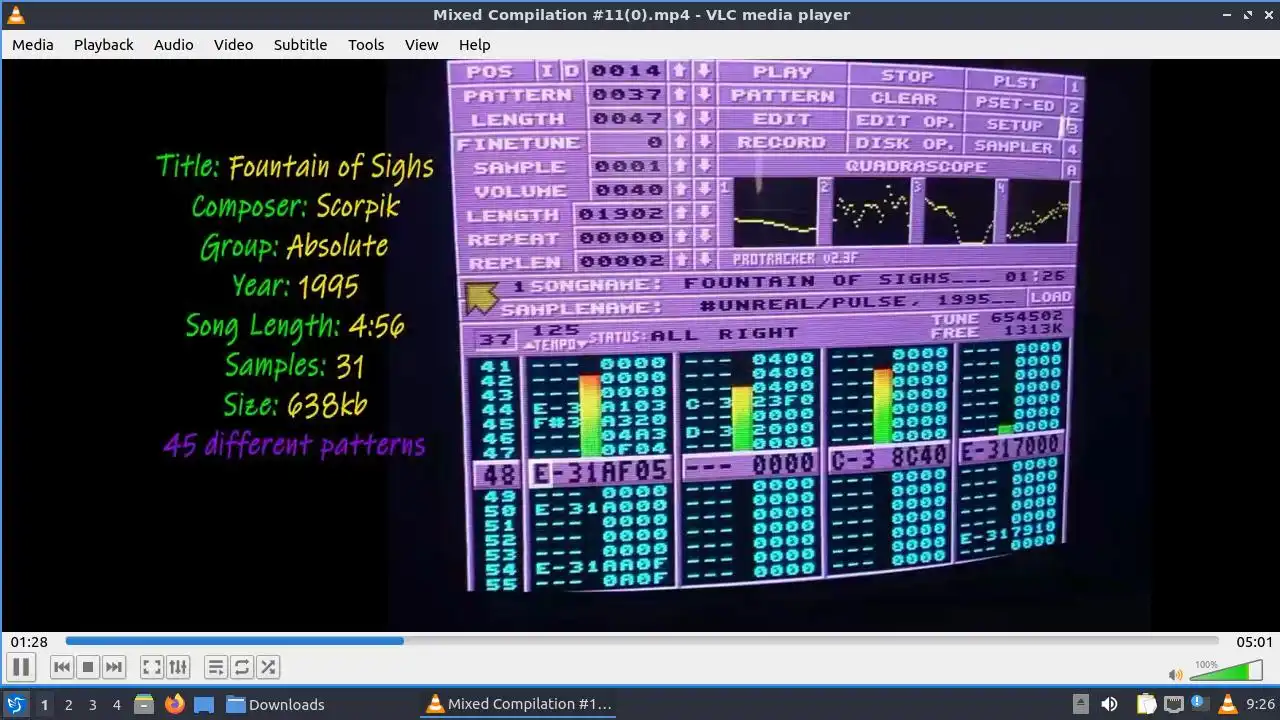Open the extended settings equalizer icon

click(x=178, y=667)
